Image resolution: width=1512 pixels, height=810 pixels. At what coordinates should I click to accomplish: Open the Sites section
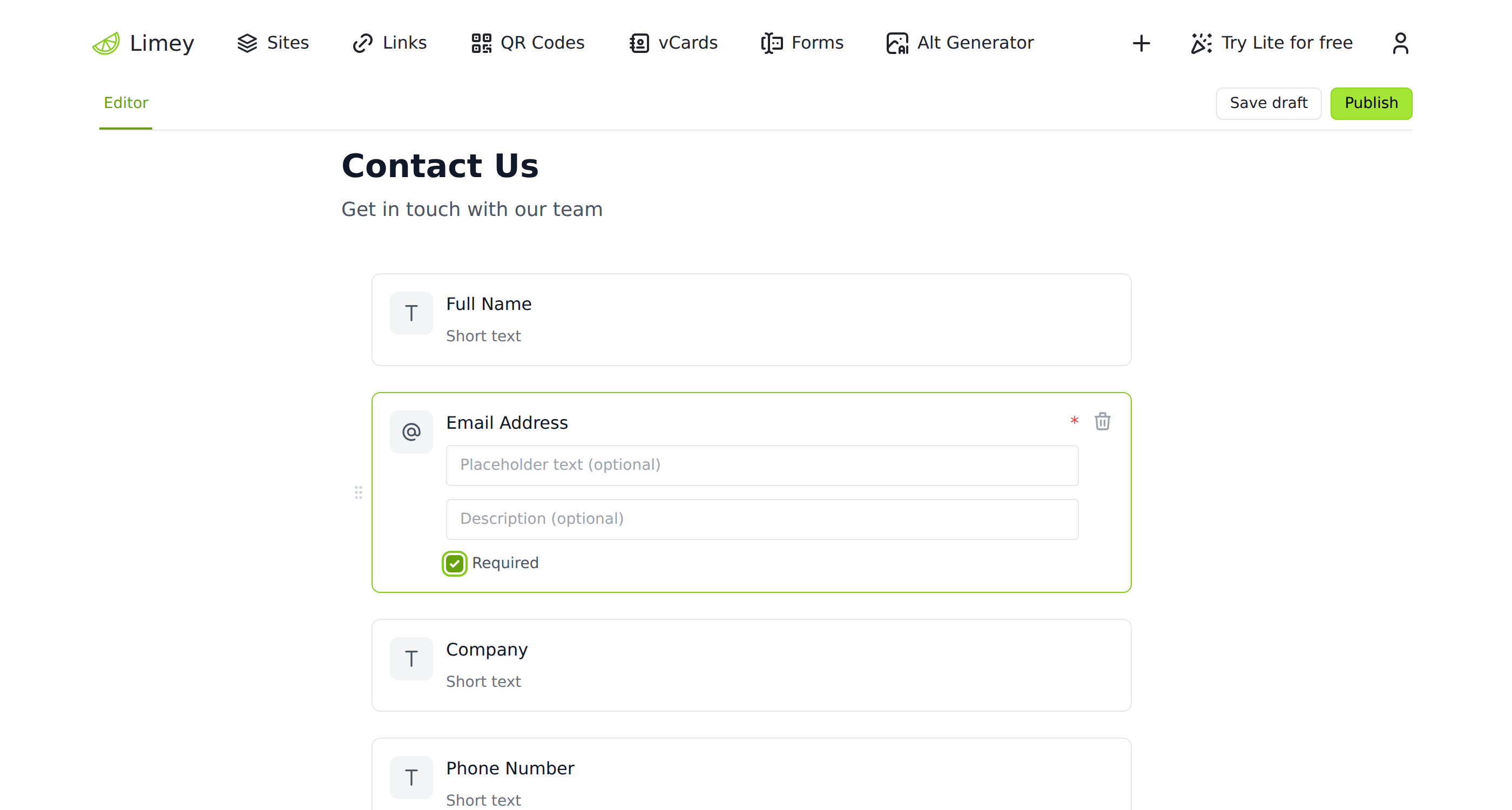click(x=273, y=43)
